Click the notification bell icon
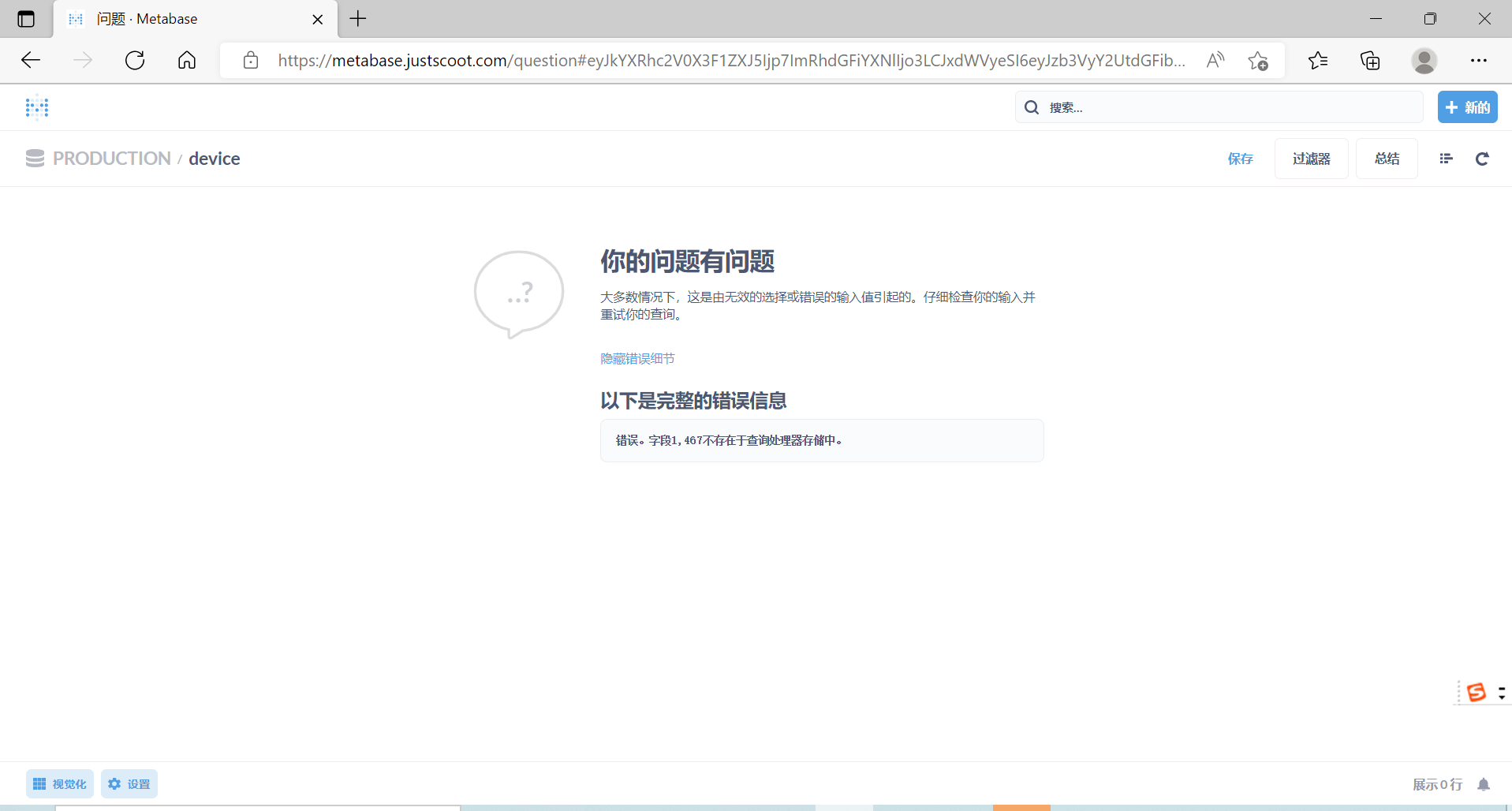1512x811 pixels. tap(1483, 784)
